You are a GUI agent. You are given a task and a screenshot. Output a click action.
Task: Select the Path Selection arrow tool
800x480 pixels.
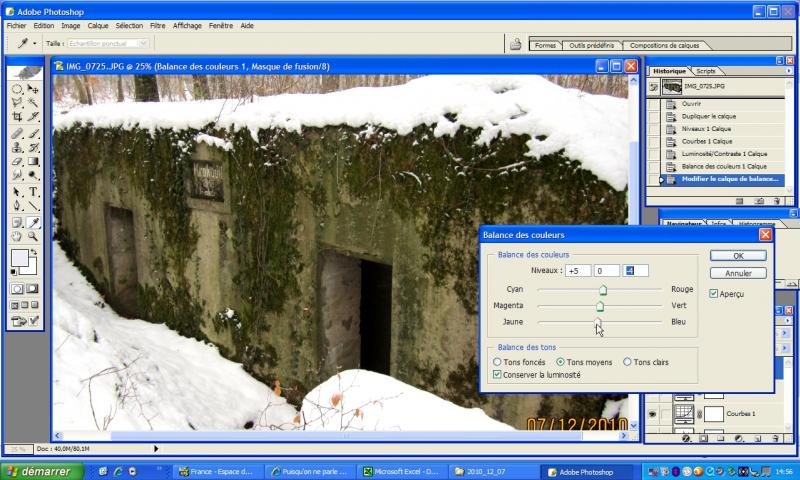click(x=17, y=192)
